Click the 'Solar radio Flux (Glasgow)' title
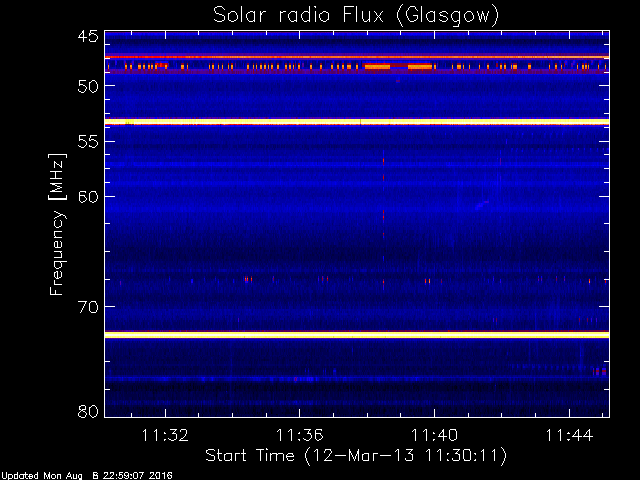 [356, 16]
